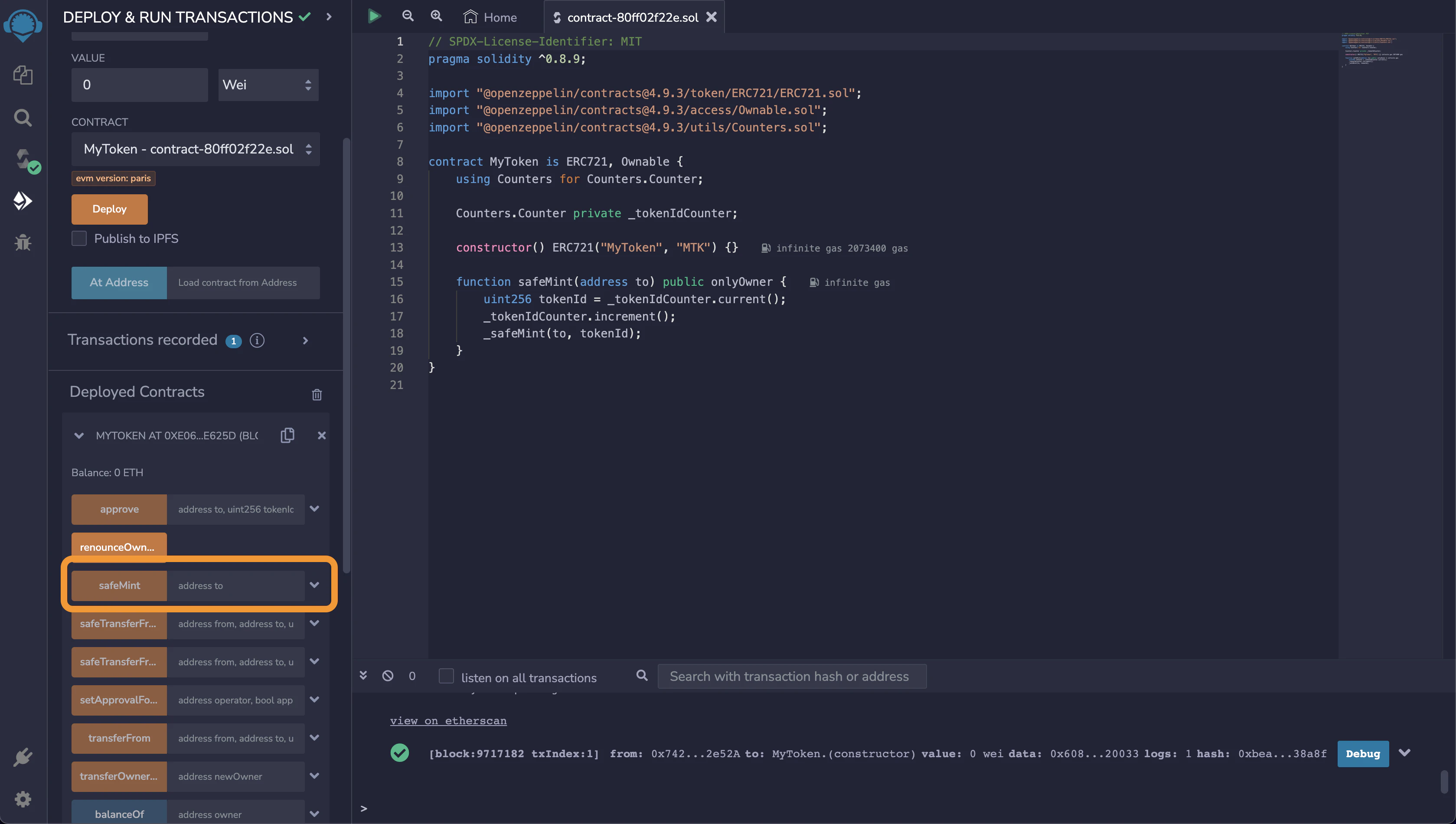The width and height of the screenshot is (1456, 824).
Task: Open the File Explorer panel
Action: [23, 75]
